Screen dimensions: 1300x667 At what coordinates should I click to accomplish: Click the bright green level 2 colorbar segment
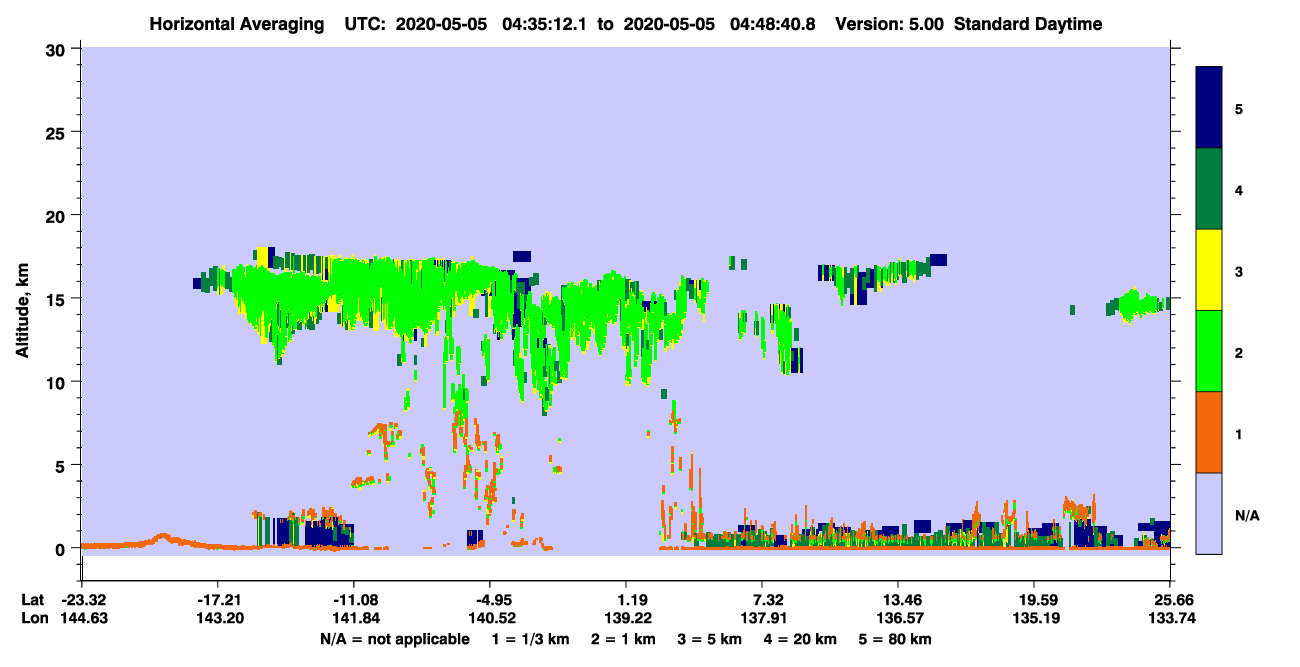tap(1209, 351)
